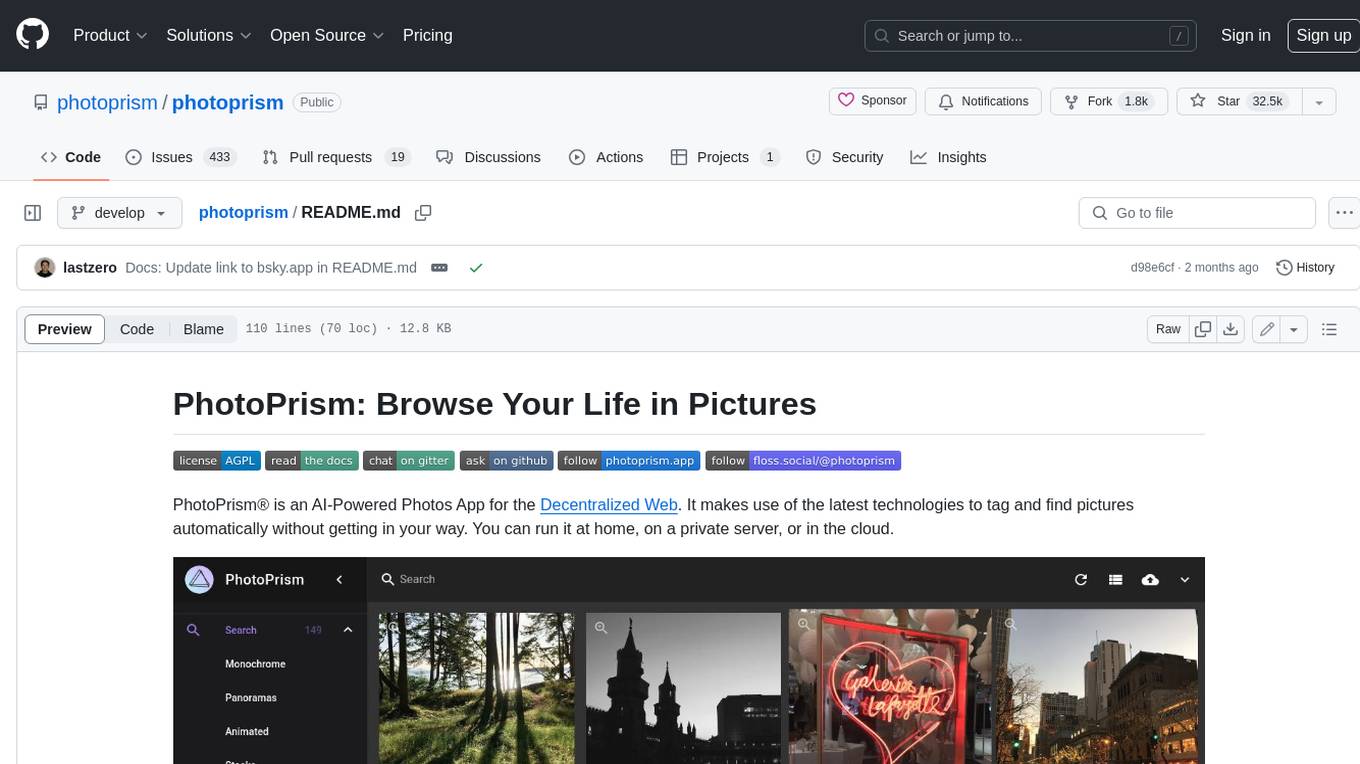The height and width of the screenshot is (764, 1360).
Task: Click the chat on gitter badge
Action: [409, 461]
